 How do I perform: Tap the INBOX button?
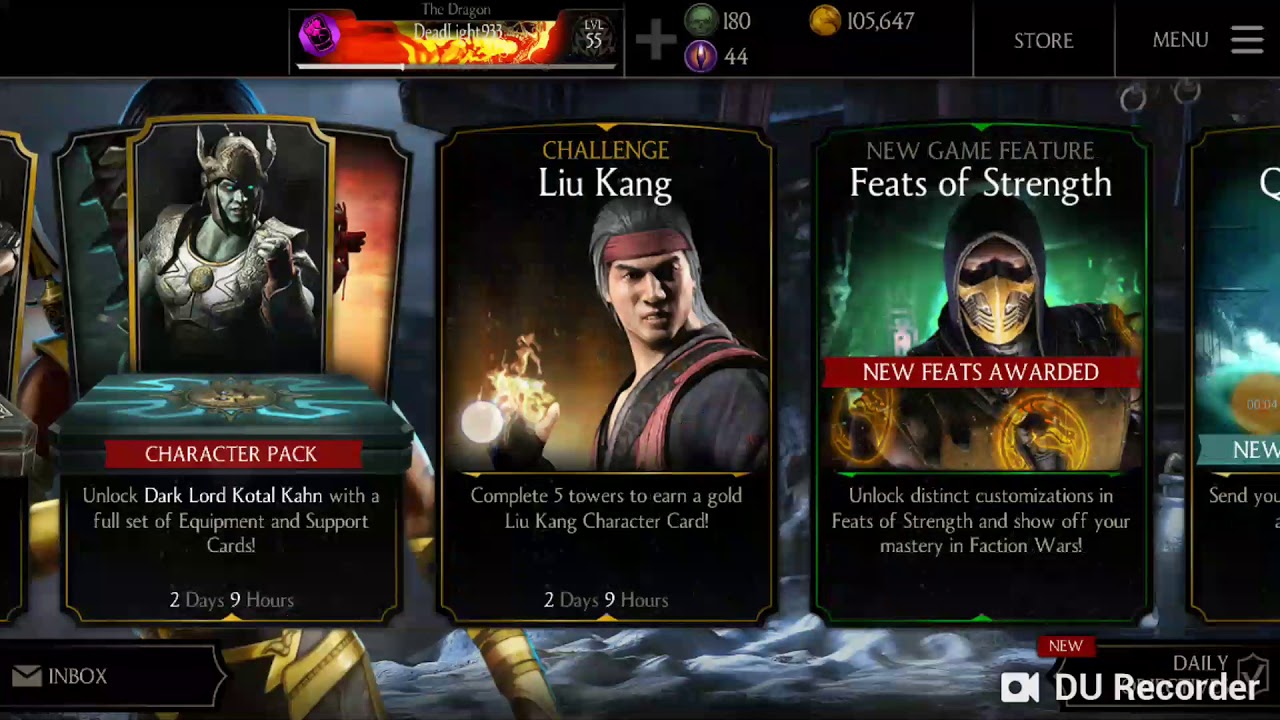pyautogui.click(x=110, y=677)
